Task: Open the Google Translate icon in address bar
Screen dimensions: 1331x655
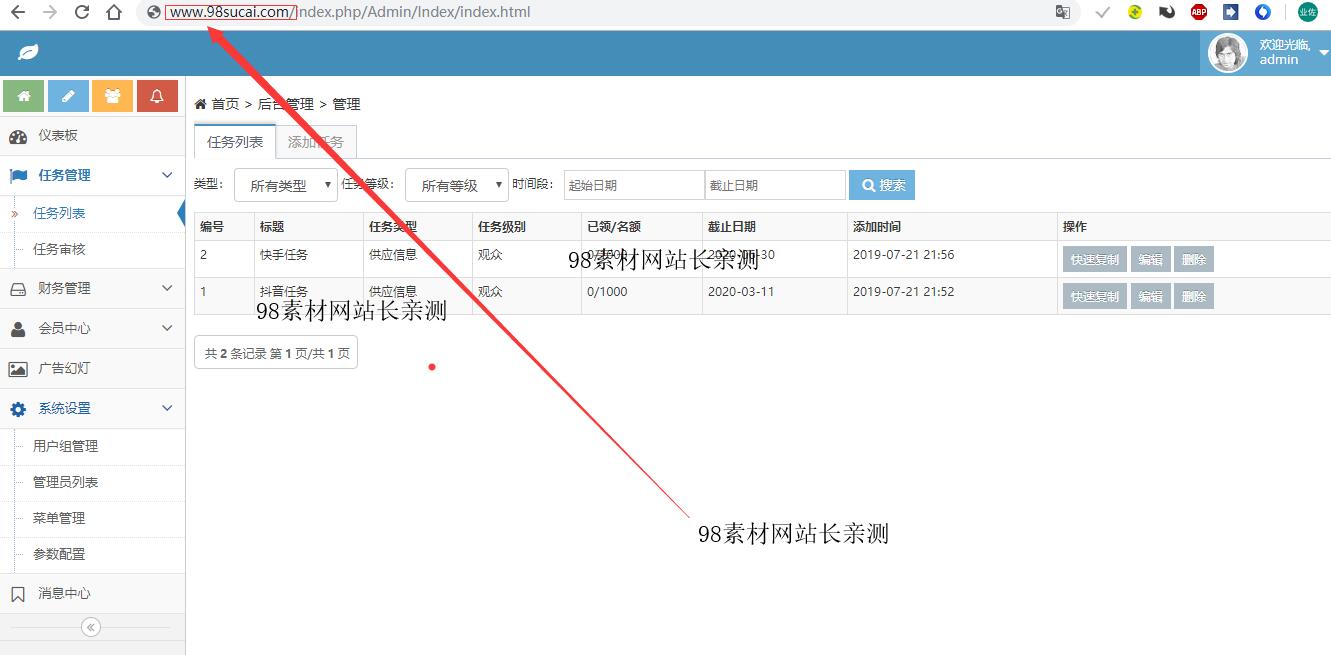Action: (x=1063, y=11)
